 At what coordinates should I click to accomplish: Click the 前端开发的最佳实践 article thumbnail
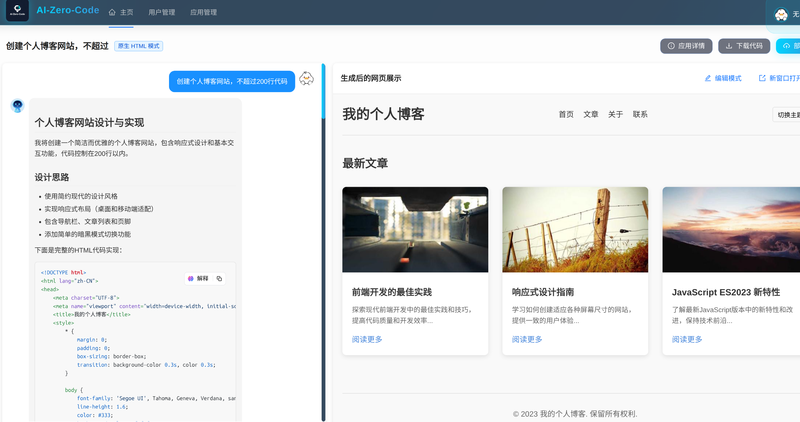click(415, 229)
